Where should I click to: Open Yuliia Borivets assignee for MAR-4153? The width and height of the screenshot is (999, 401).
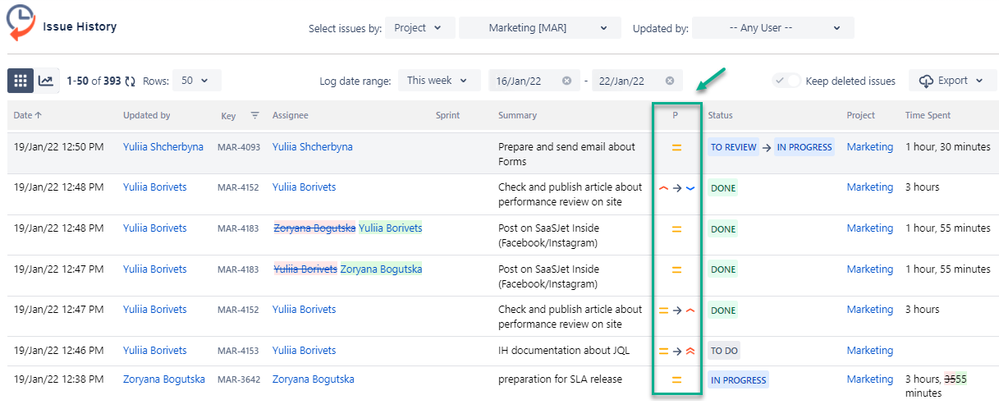(x=304, y=351)
